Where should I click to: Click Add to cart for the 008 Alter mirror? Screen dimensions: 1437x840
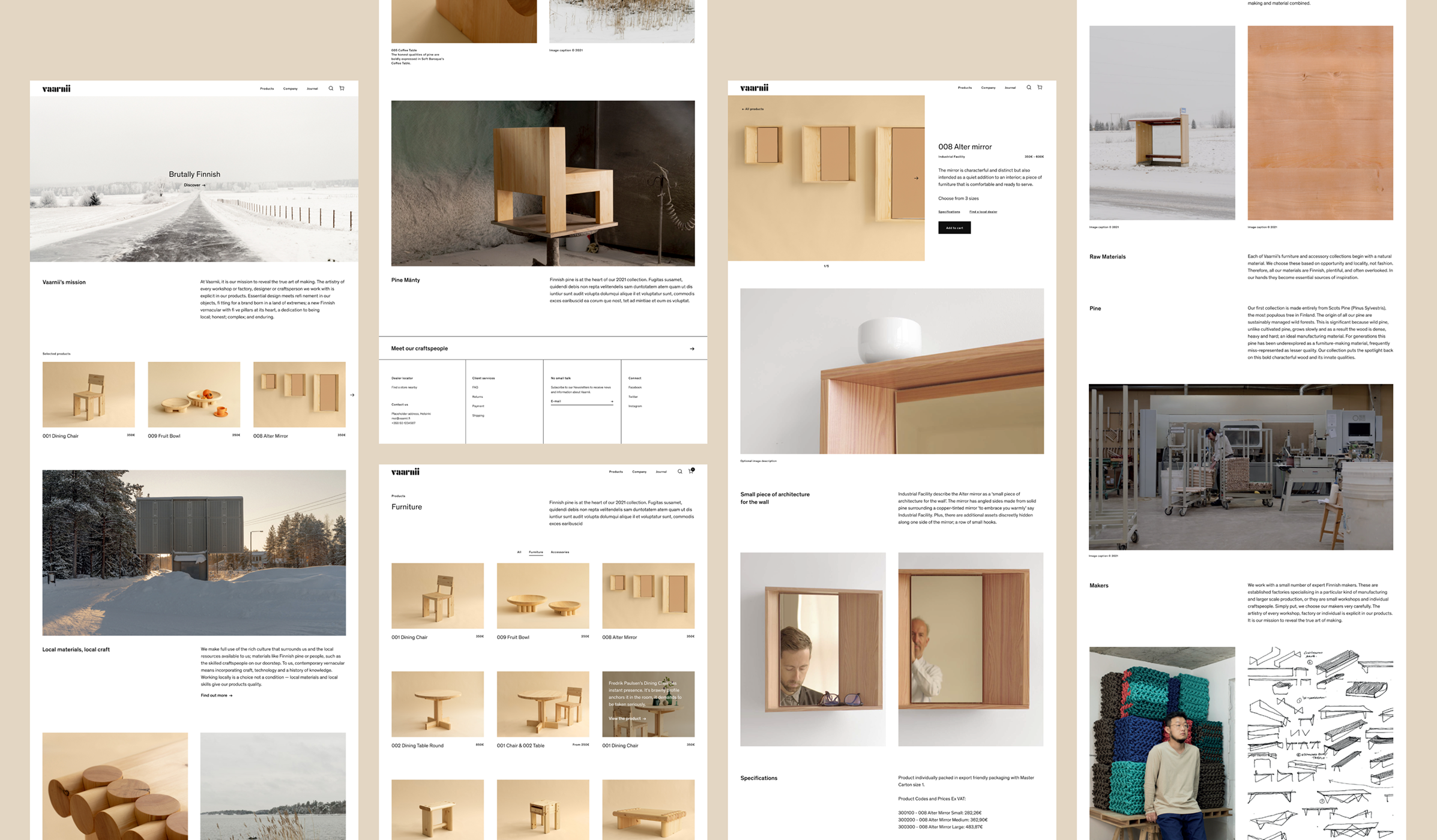tap(954, 227)
